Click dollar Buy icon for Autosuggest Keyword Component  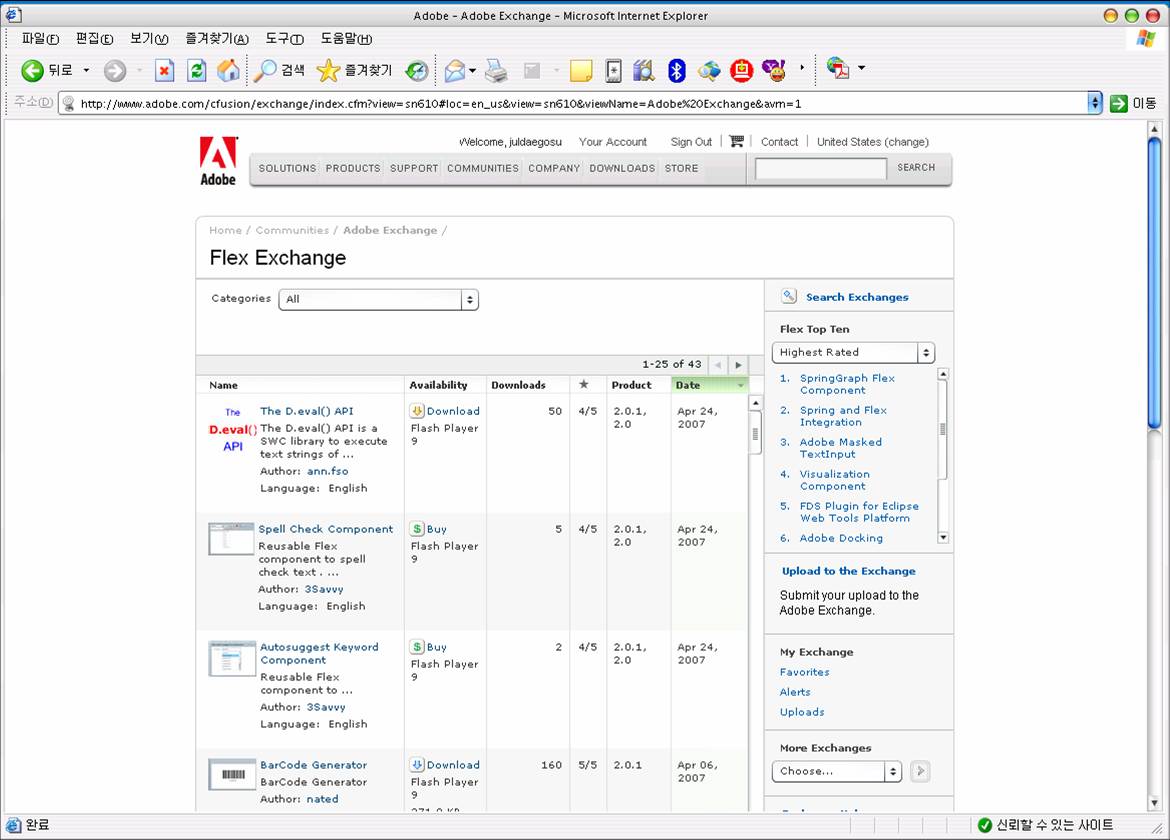pos(417,646)
